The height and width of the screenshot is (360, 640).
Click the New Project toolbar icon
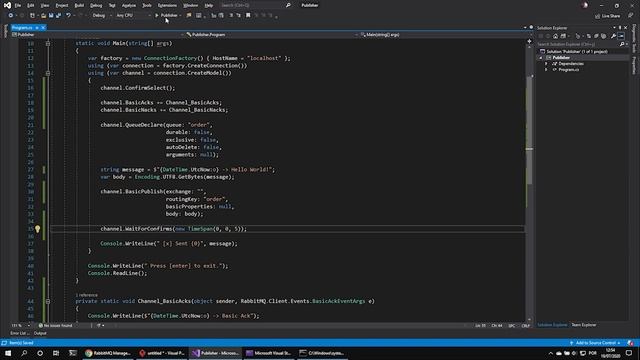(32, 16)
